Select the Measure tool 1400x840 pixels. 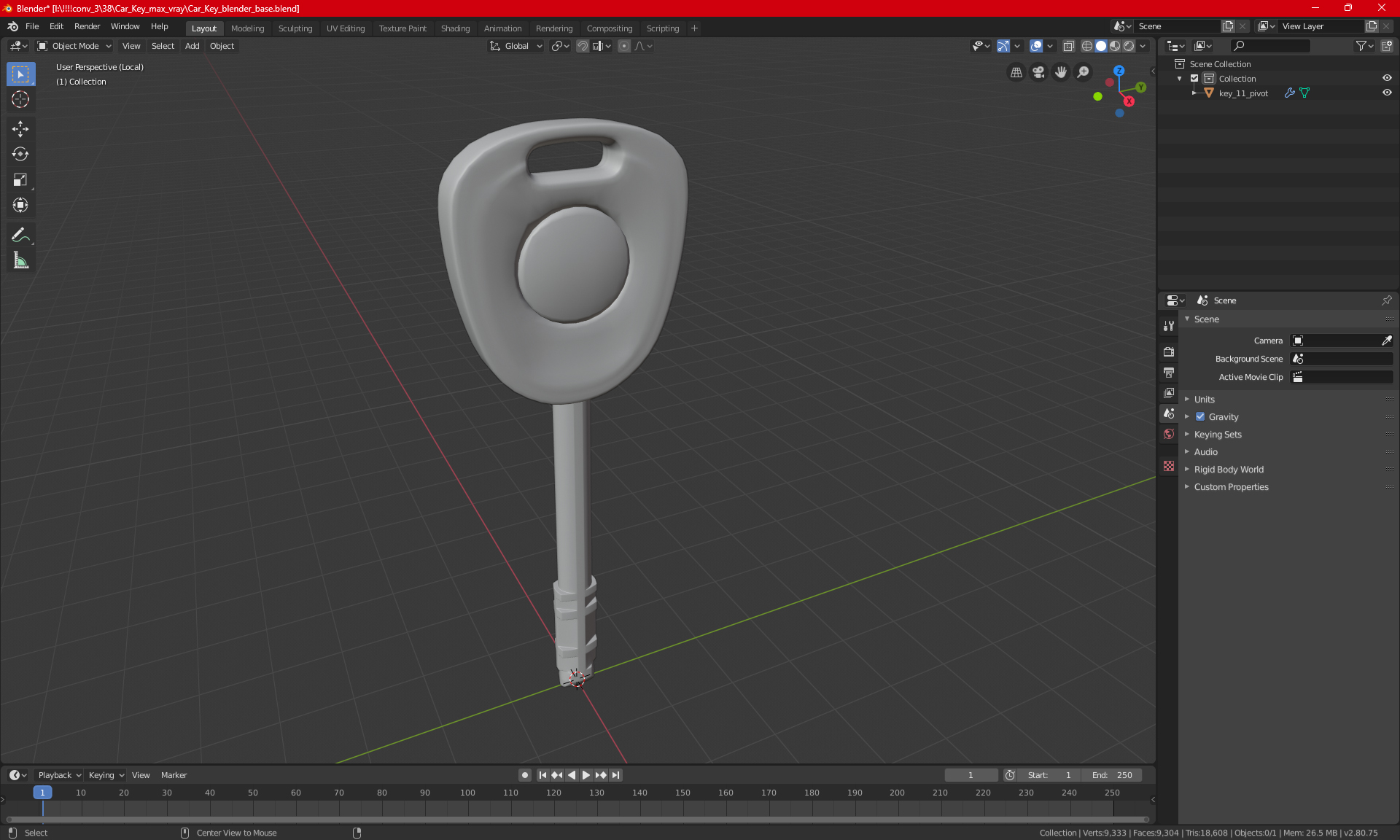[x=20, y=260]
